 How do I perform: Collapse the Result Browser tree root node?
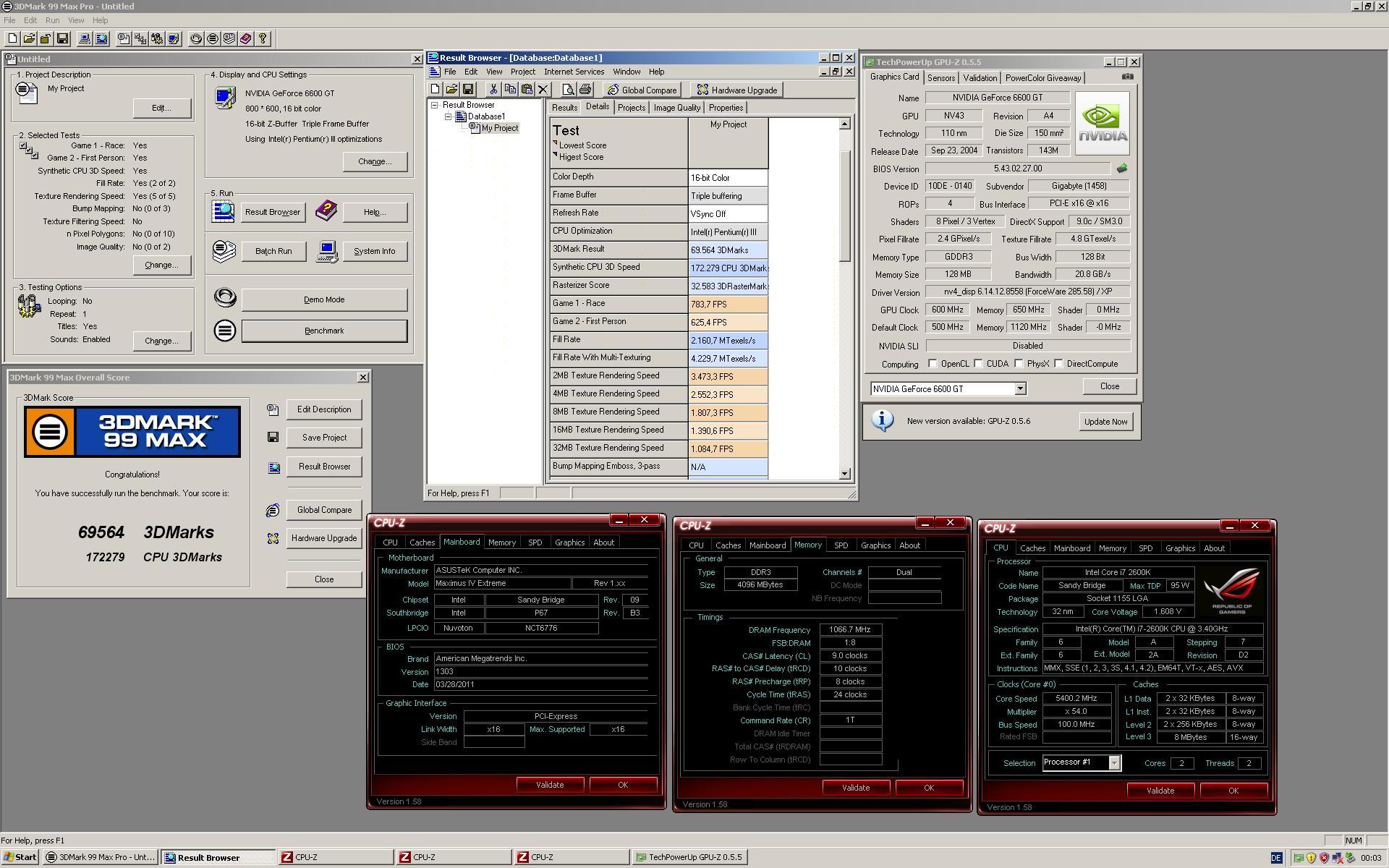435,105
